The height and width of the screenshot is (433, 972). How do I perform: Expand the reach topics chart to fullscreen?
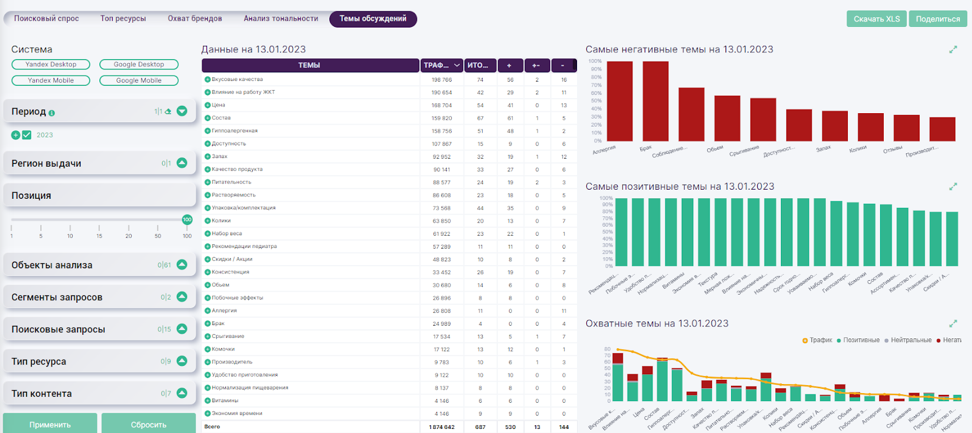(x=953, y=324)
